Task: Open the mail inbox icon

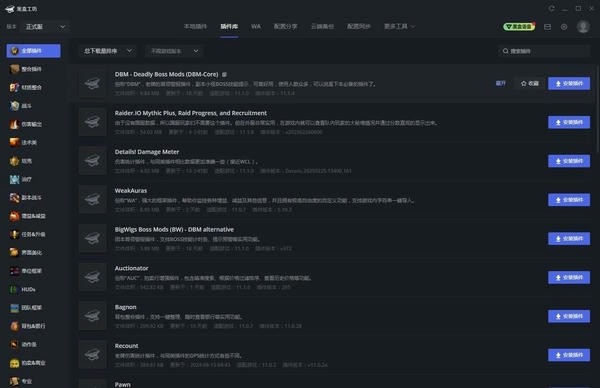Action: coord(548,27)
